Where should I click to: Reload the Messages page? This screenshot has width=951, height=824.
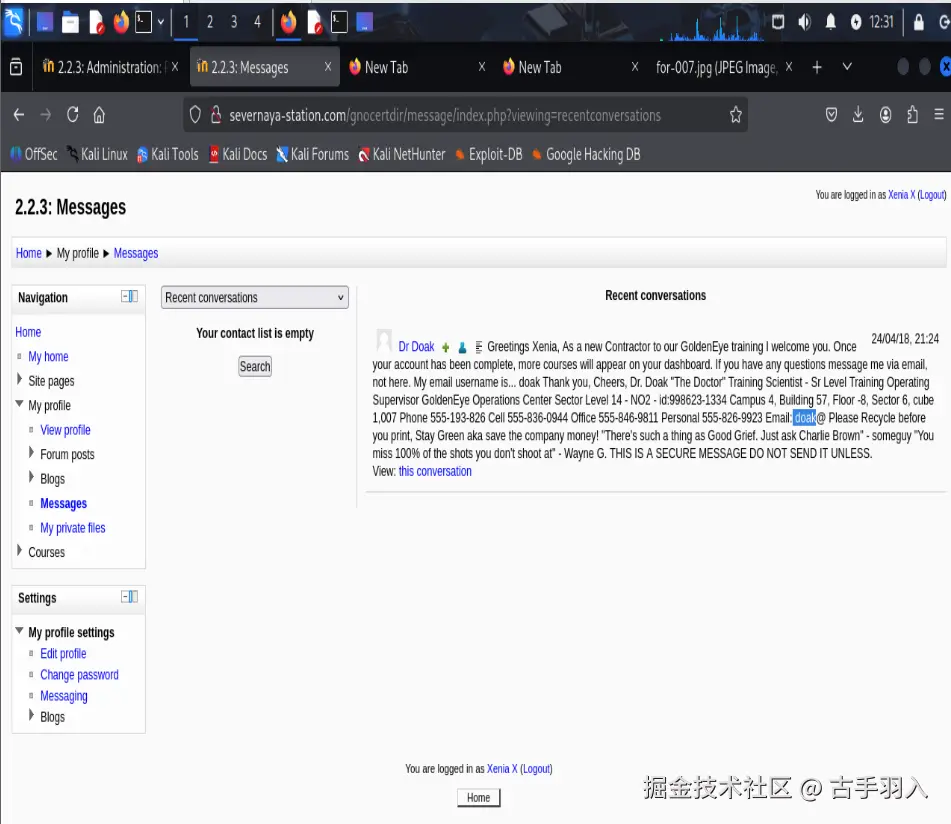71,114
